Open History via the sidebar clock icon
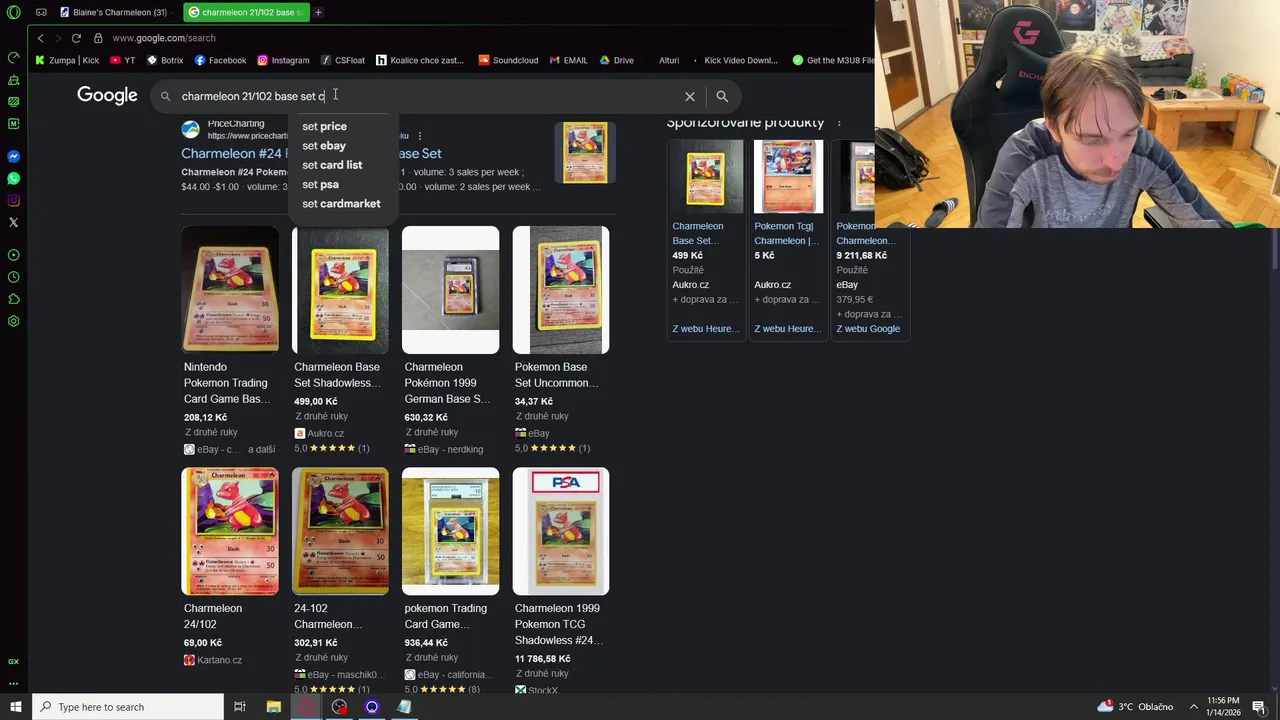 13,277
